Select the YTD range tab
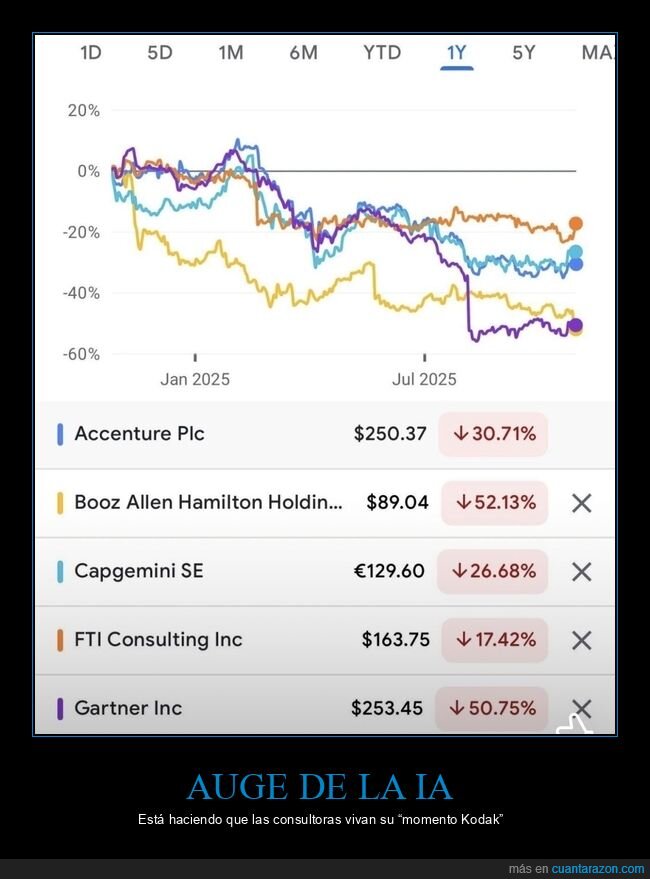 (x=382, y=53)
